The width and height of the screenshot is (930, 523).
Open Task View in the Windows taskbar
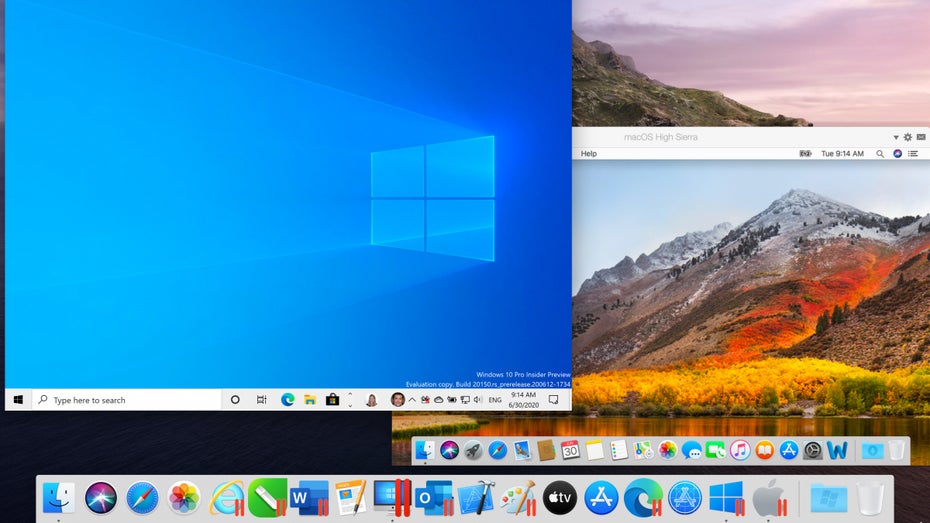coord(261,400)
